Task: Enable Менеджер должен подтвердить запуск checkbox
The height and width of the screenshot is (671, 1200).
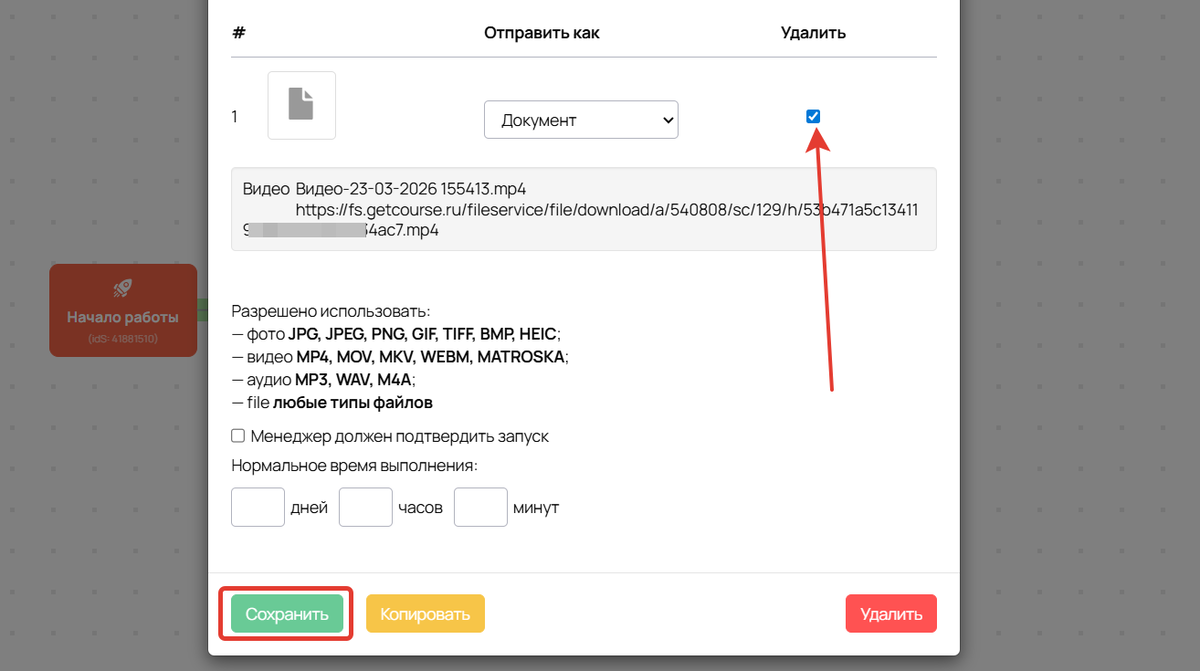Action: pyautogui.click(x=238, y=436)
